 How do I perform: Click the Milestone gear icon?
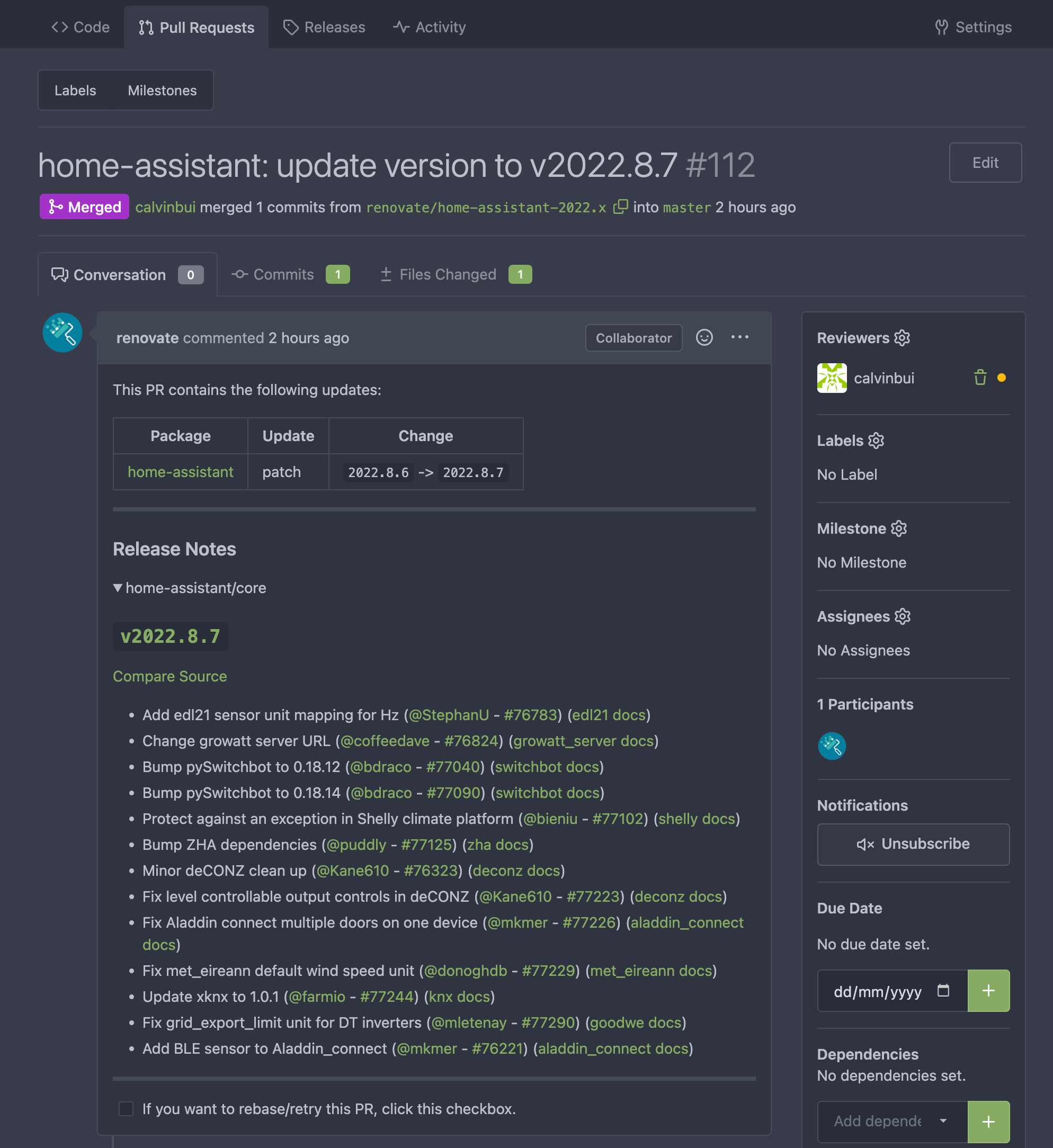pyautogui.click(x=898, y=528)
